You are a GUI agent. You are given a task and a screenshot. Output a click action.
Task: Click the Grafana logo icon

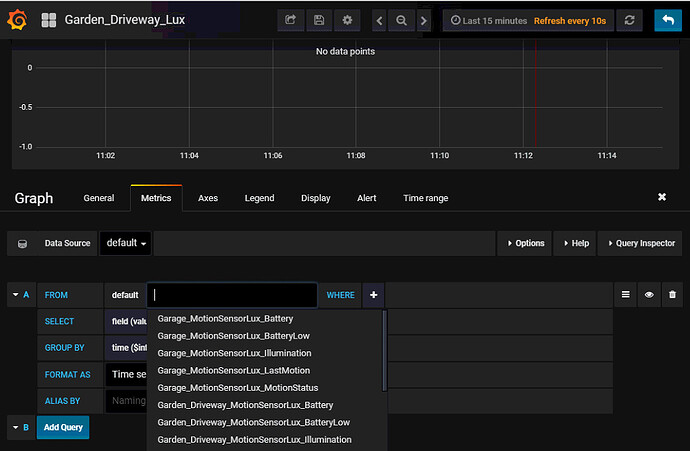(x=17, y=20)
